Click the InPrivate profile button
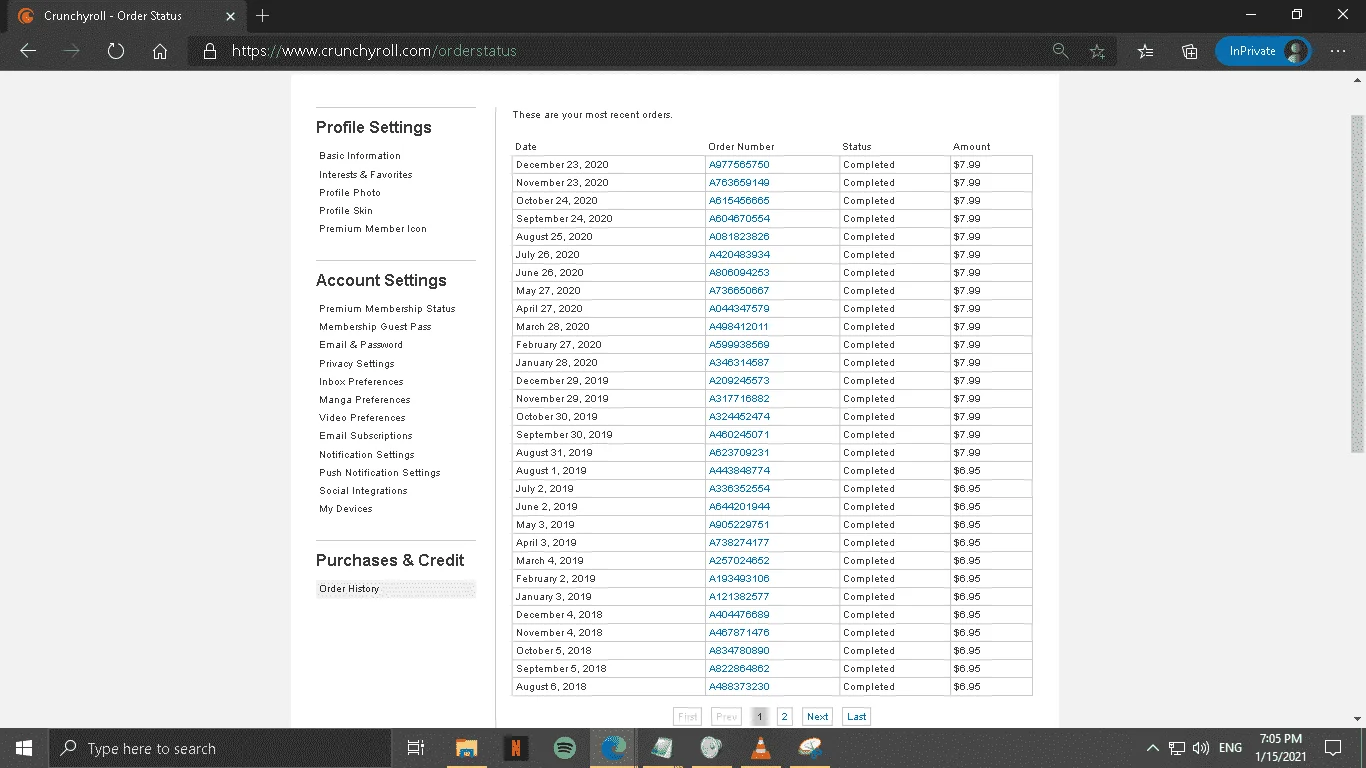1366x768 pixels. 1263,51
